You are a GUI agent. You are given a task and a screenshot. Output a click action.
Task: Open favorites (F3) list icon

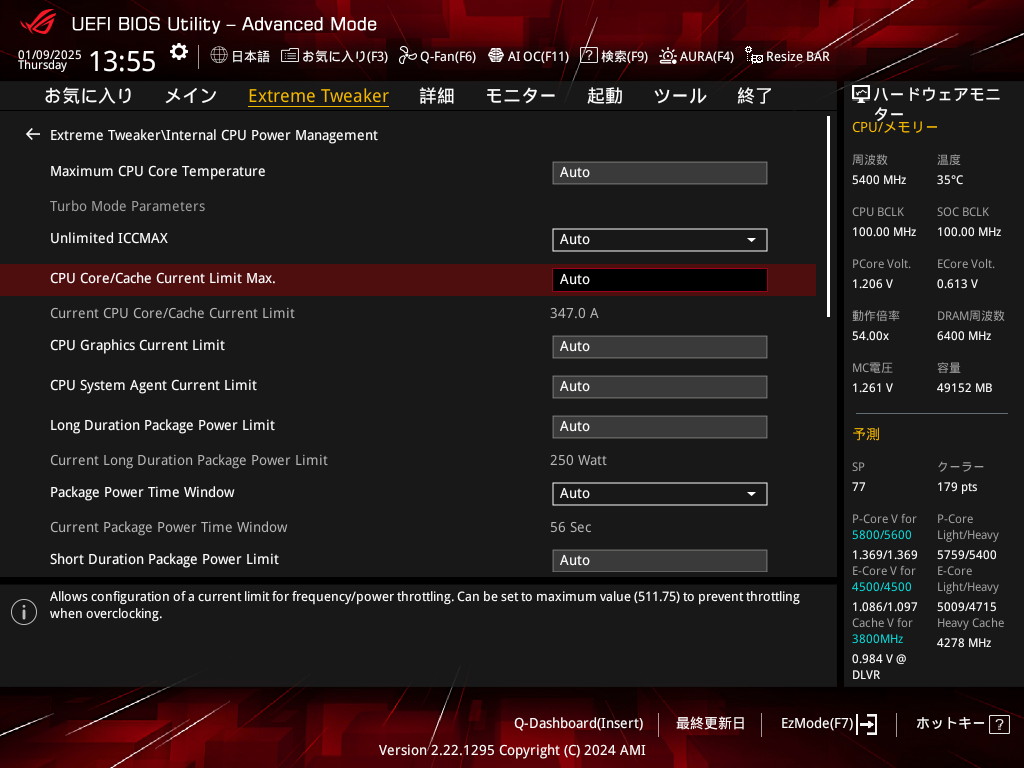pyautogui.click(x=290, y=56)
